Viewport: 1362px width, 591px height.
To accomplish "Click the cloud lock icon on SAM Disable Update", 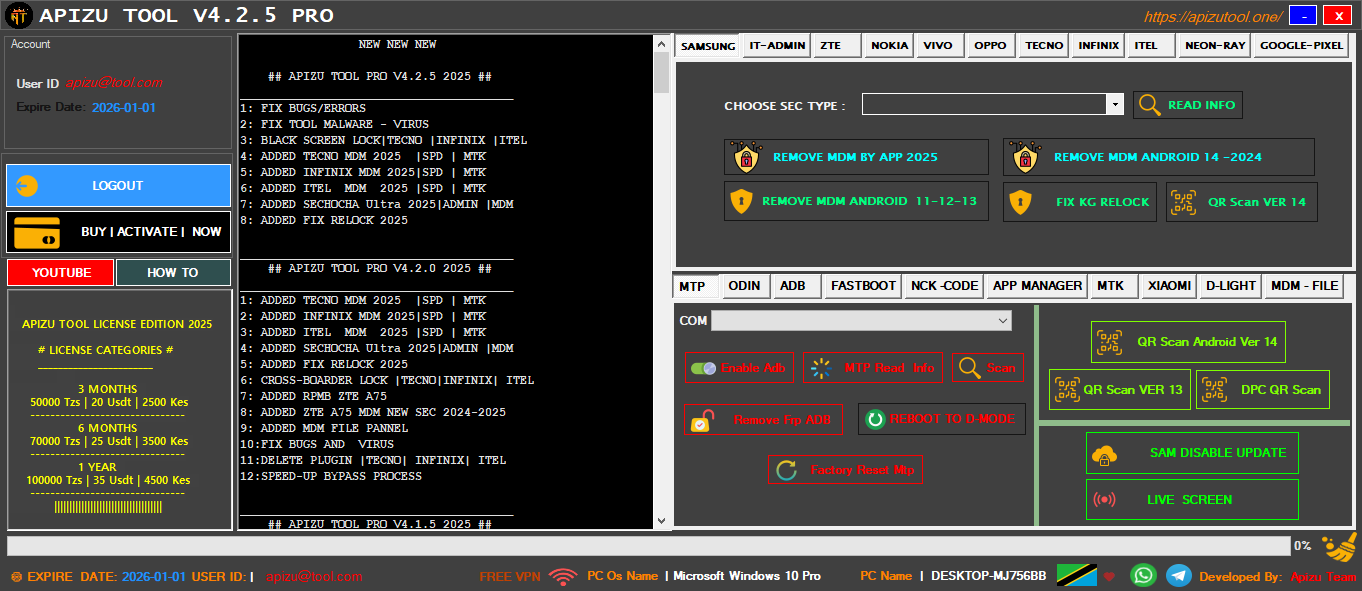I will pyautogui.click(x=1105, y=453).
